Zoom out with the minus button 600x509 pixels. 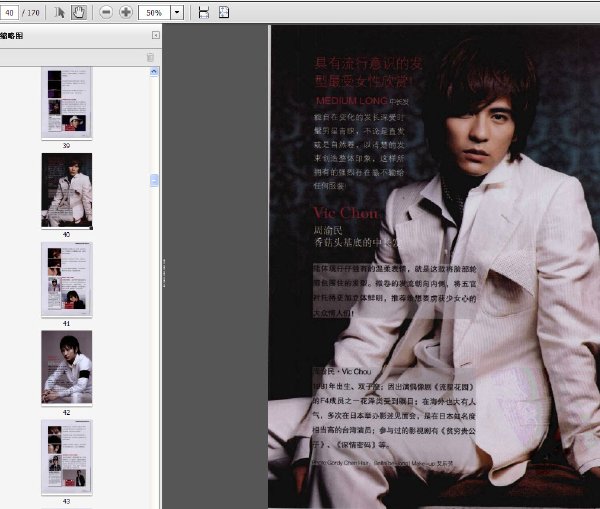tap(106, 13)
